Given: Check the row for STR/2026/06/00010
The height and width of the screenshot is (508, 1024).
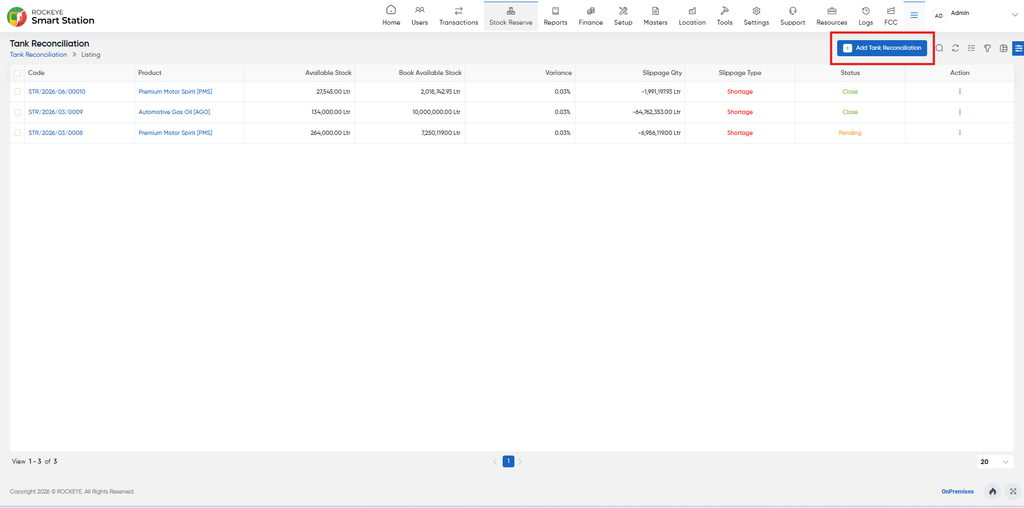Looking at the screenshot, I should pyautogui.click(x=17, y=91).
